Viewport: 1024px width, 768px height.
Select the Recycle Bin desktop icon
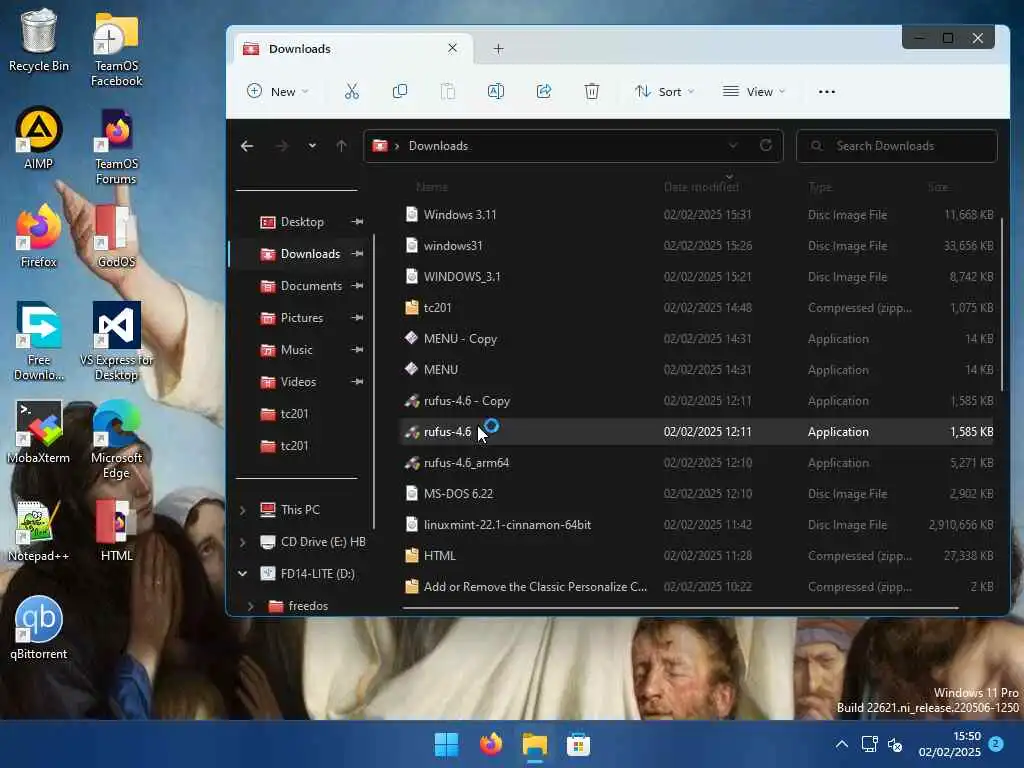tap(39, 40)
